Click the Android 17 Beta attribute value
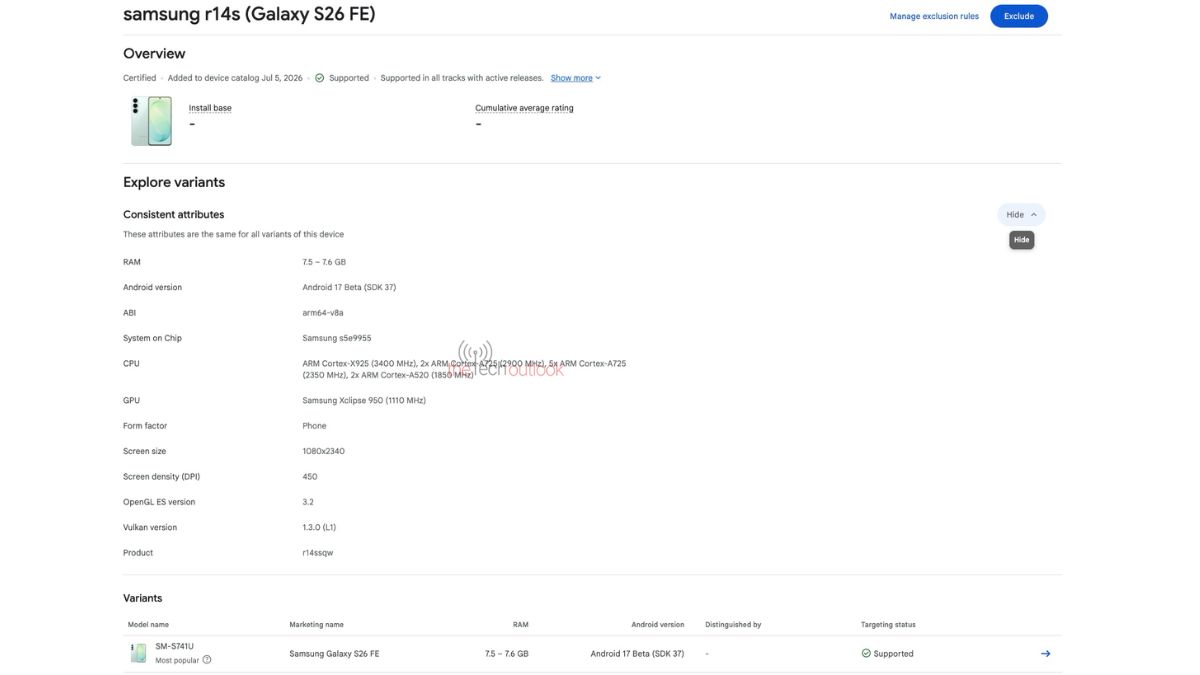The height and width of the screenshot is (675, 1200). [349, 288]
